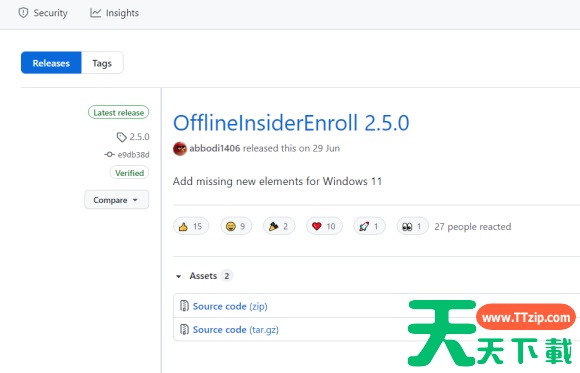
Task: Click the Verified badge
Action: click(129, 173)
